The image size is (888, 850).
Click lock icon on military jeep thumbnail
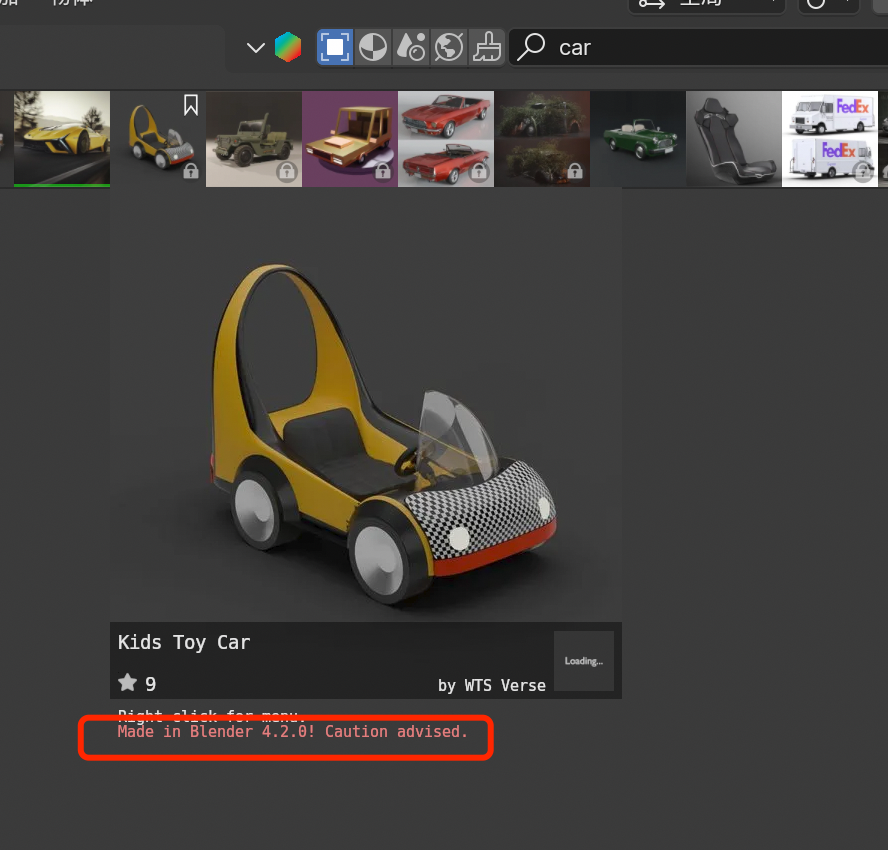[287, 172]
